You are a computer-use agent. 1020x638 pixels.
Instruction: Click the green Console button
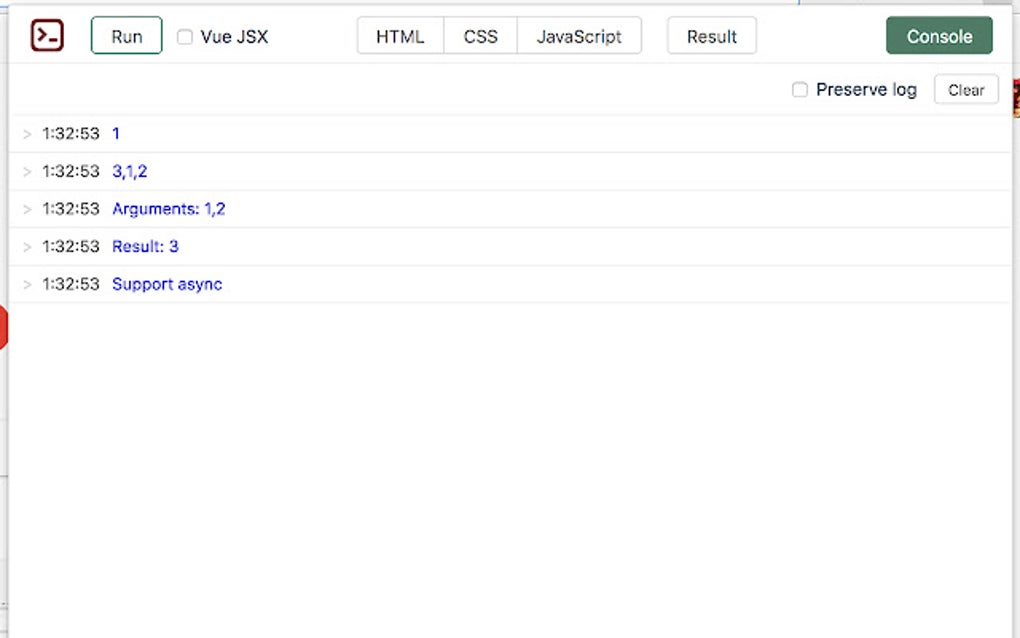939,36
